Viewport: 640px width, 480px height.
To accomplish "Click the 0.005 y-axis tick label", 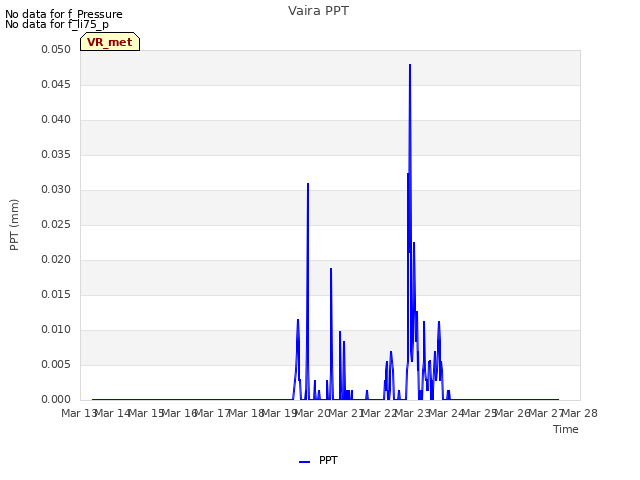I will [56, 364].
